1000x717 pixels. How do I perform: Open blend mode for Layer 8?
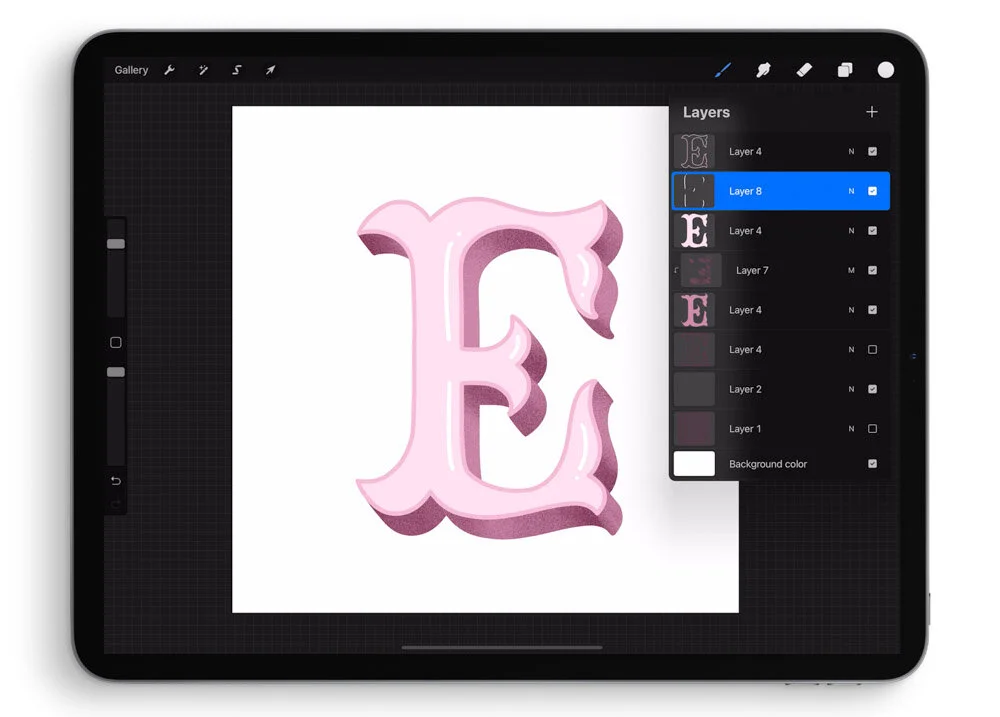coord(852,190)
